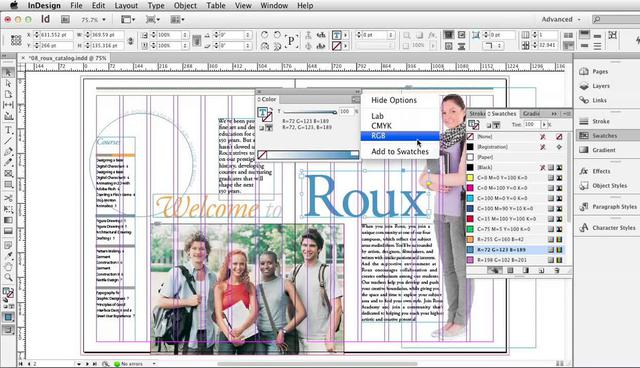The image size is (640, 368).
Task: Select the Type tool
Action: (8, 130)
